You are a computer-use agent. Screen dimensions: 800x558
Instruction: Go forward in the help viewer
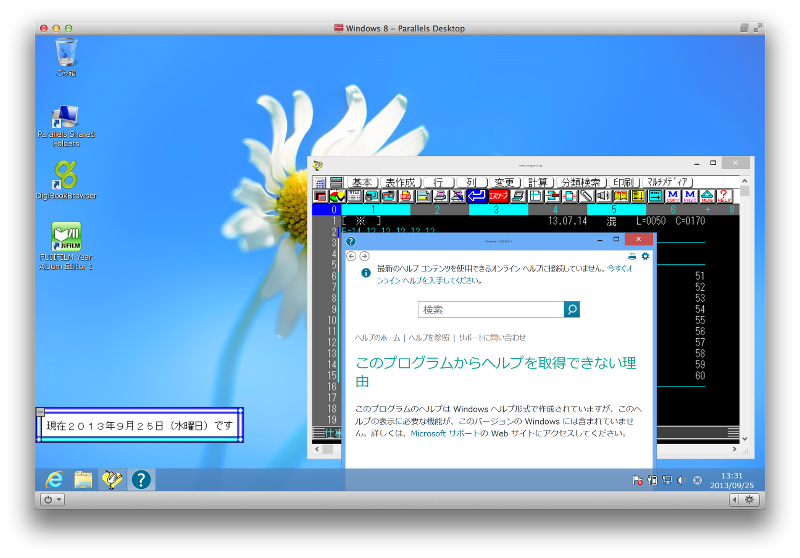tap(364, 256)
